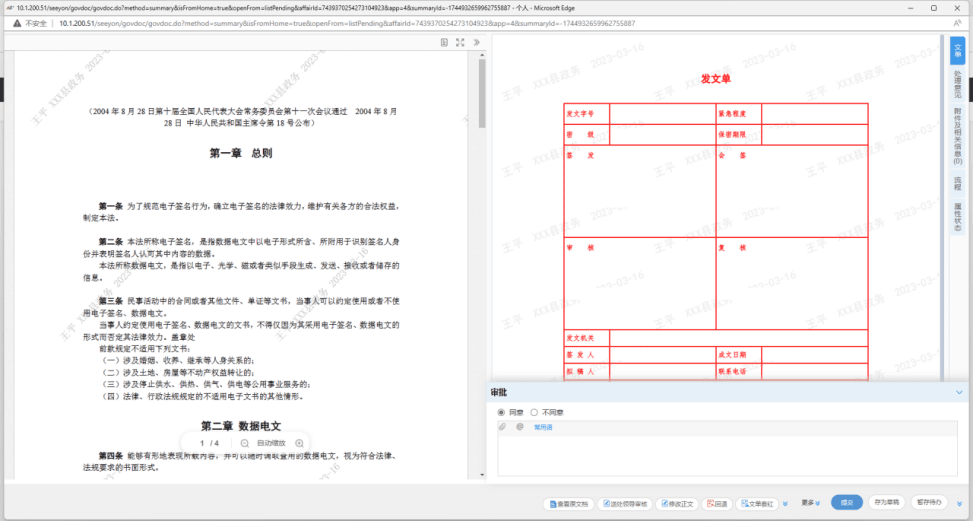
Task: Click the read aloud icon in address bar
Action: 957,23
